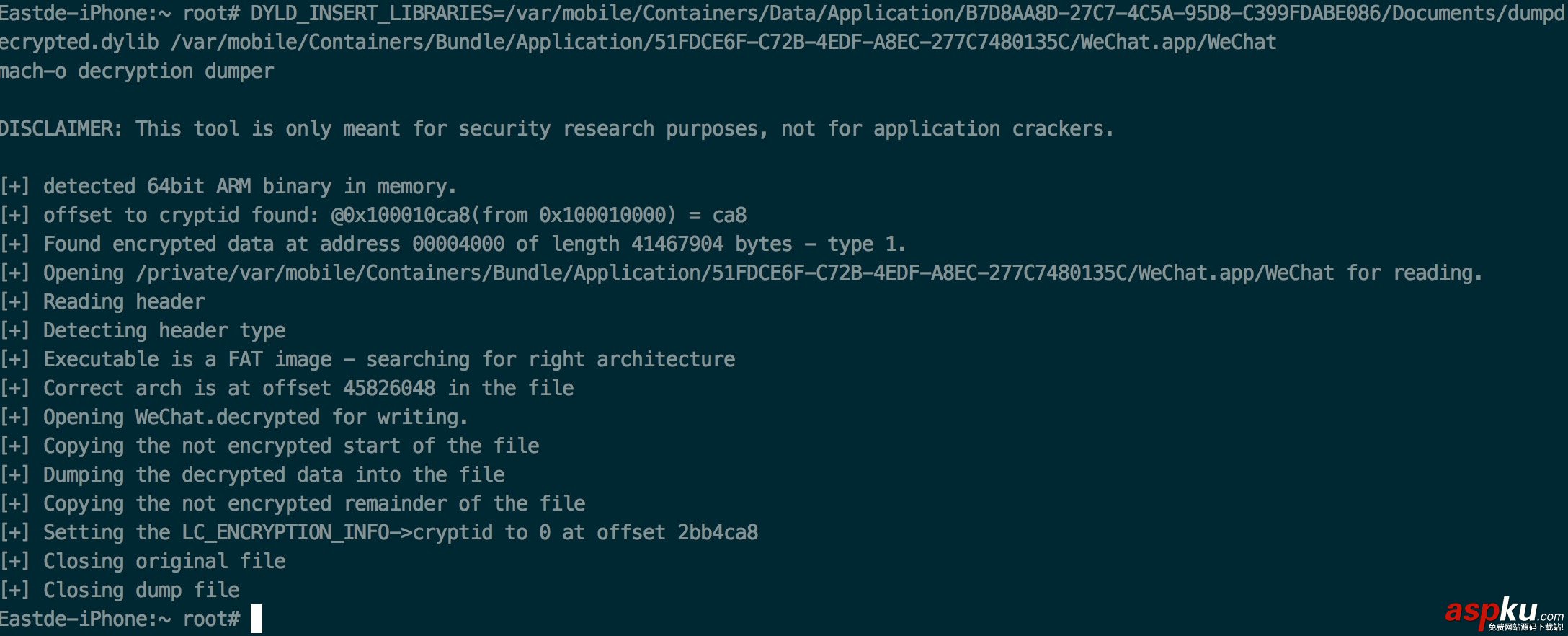
Task: Click the 'mach-o decryption dumper' line
Action: [137, 71]
